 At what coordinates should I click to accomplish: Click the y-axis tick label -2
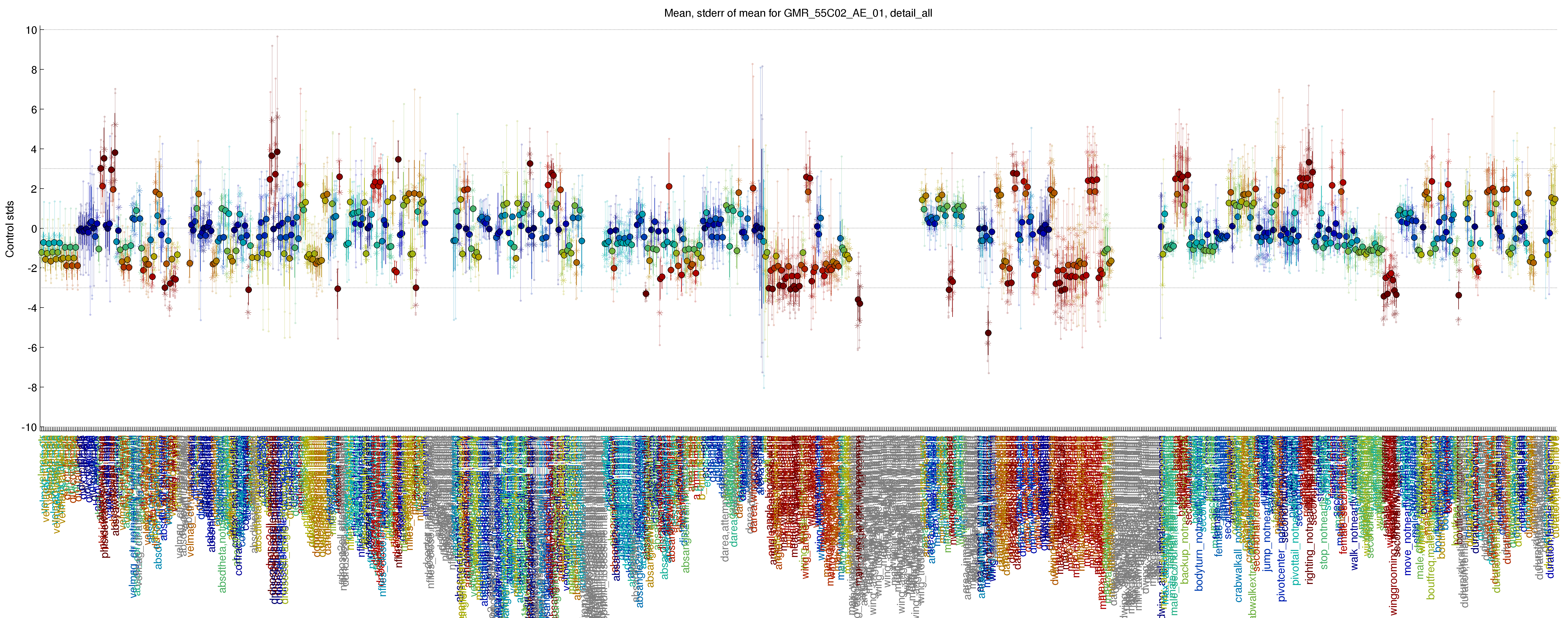[x=32, y=269]
